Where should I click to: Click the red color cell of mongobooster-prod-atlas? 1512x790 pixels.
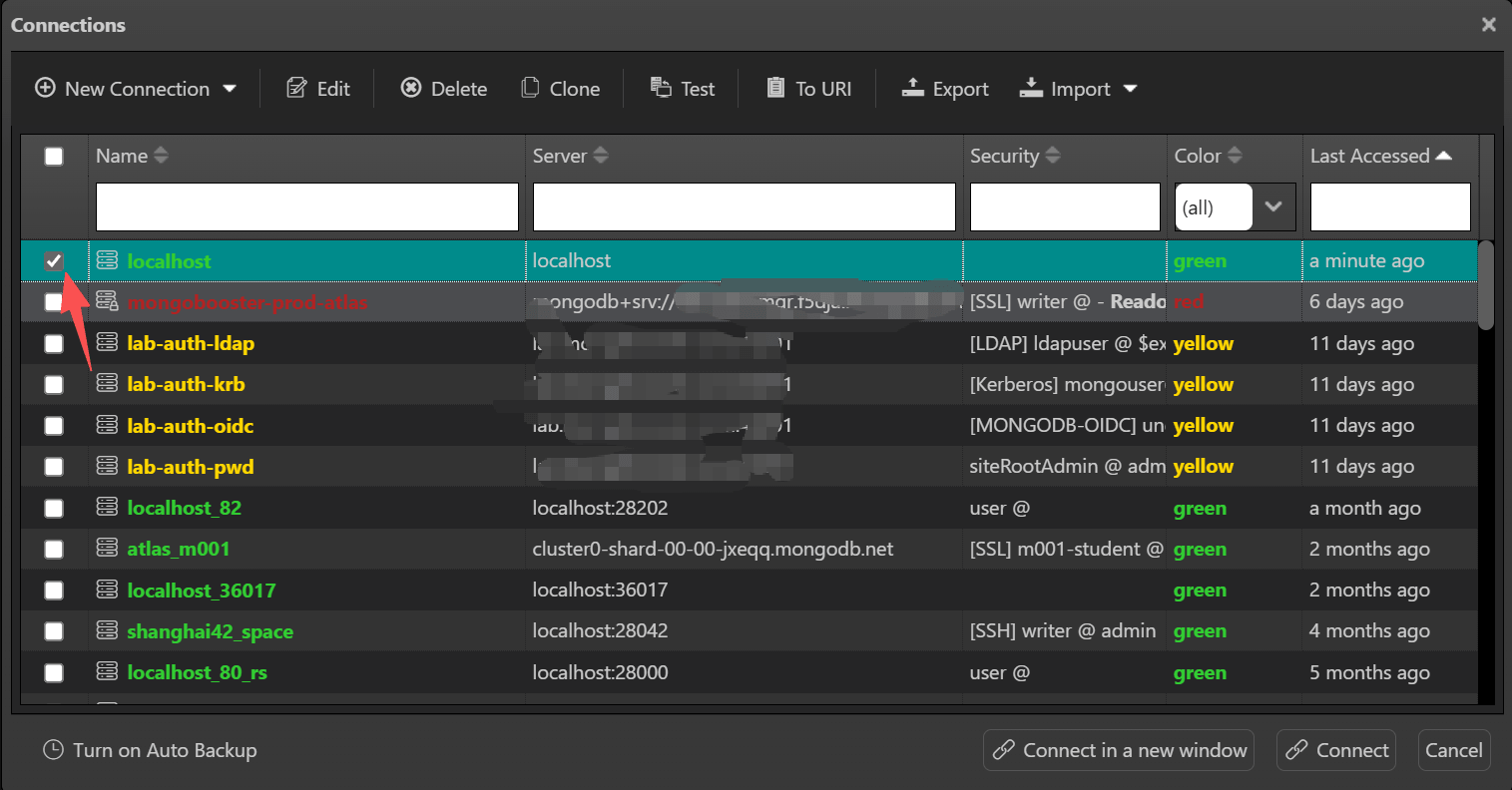[1235, 301]
